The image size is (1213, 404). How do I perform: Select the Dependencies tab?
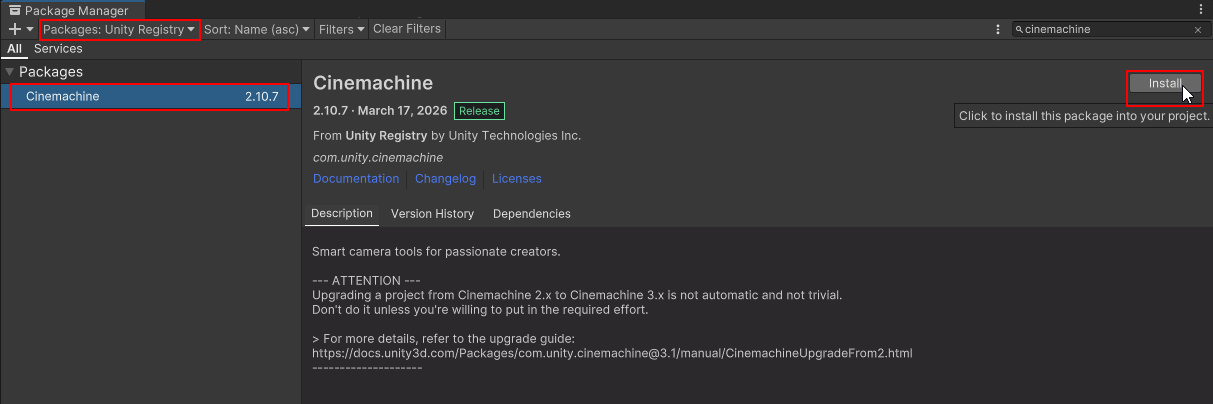(x=532, y=214)
